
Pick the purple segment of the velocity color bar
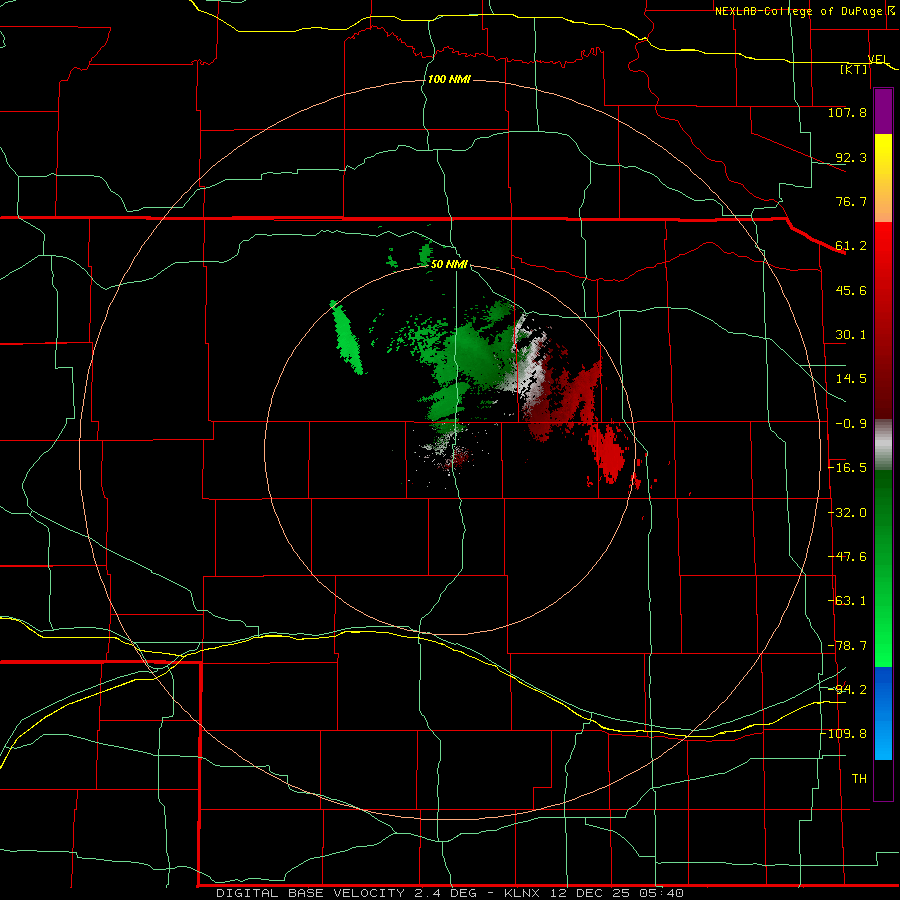point(883,112)
